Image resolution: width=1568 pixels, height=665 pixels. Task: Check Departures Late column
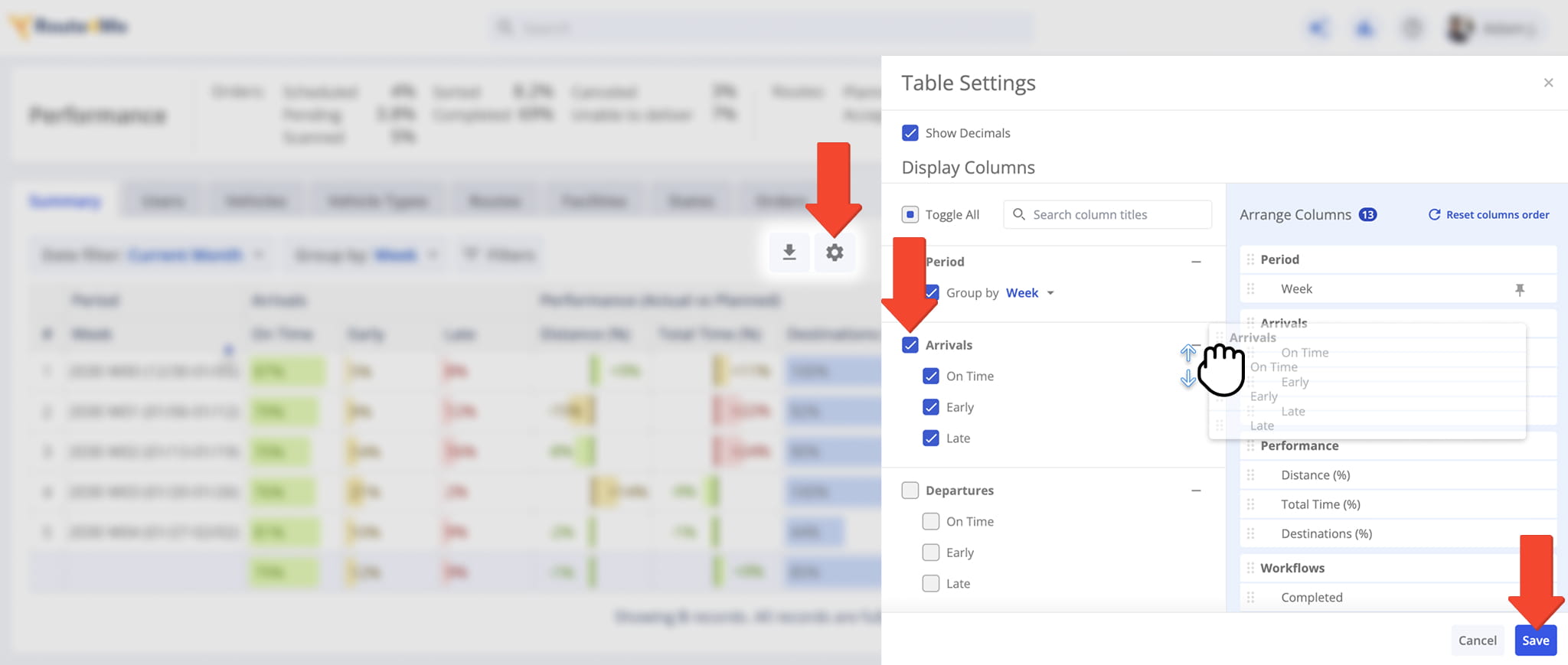(x=930, y=584)
